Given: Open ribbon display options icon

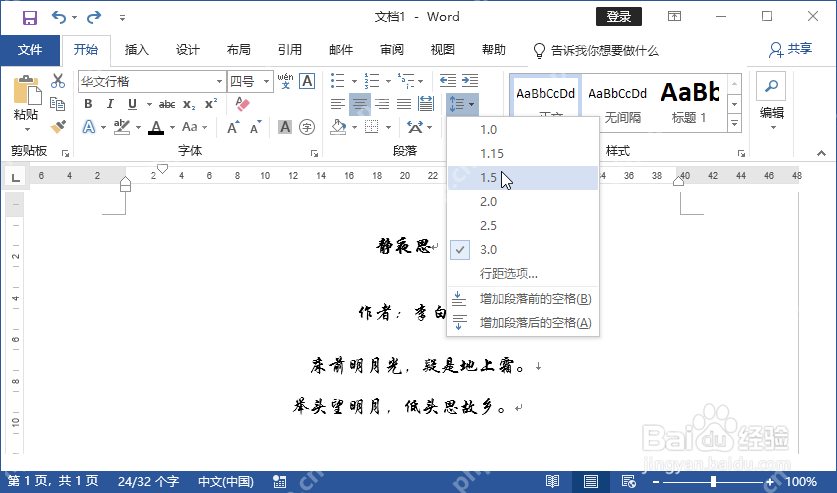Looking at the screenshot, I should [x=674, y=17].
